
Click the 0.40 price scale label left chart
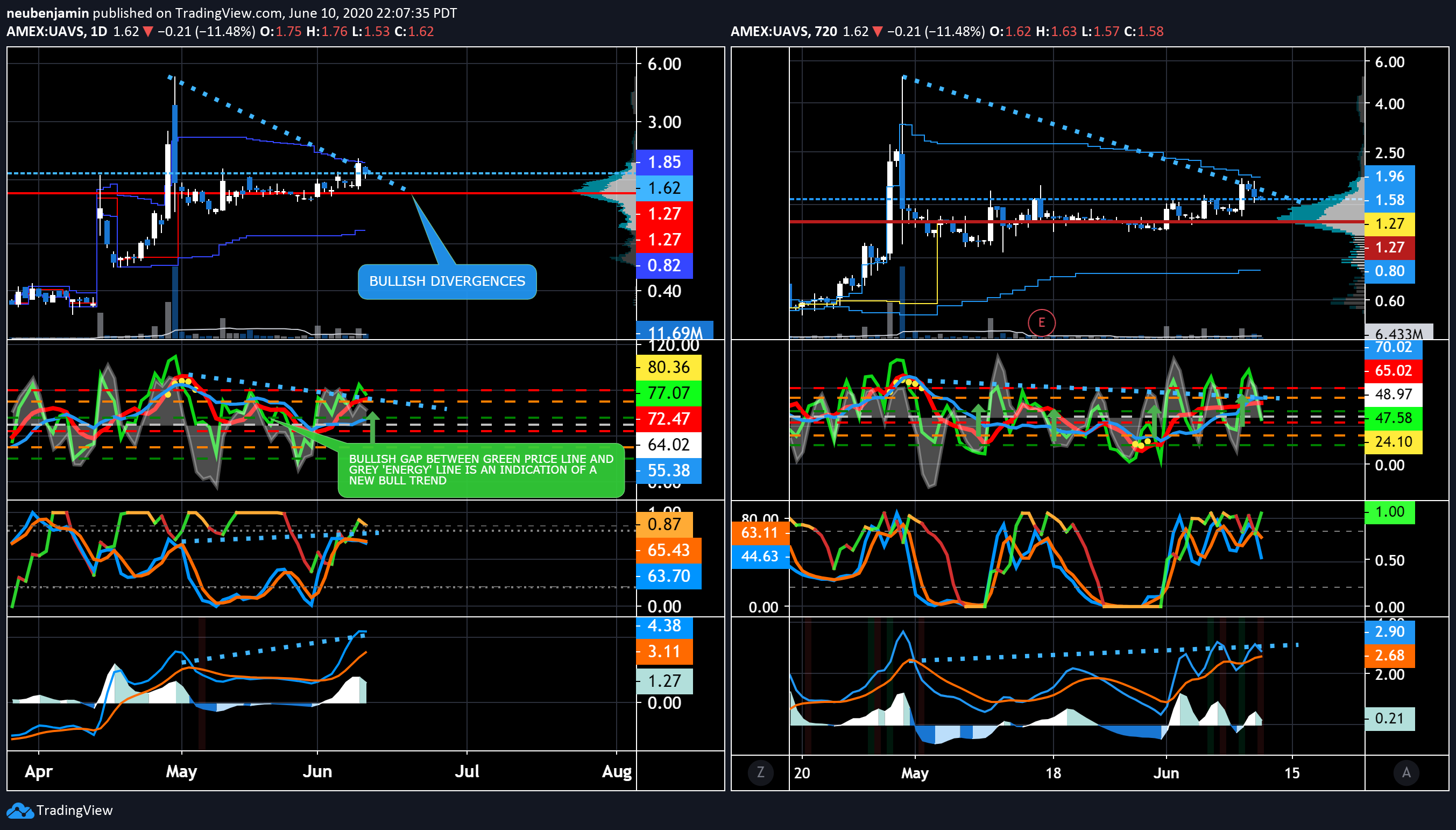(664, 291)
